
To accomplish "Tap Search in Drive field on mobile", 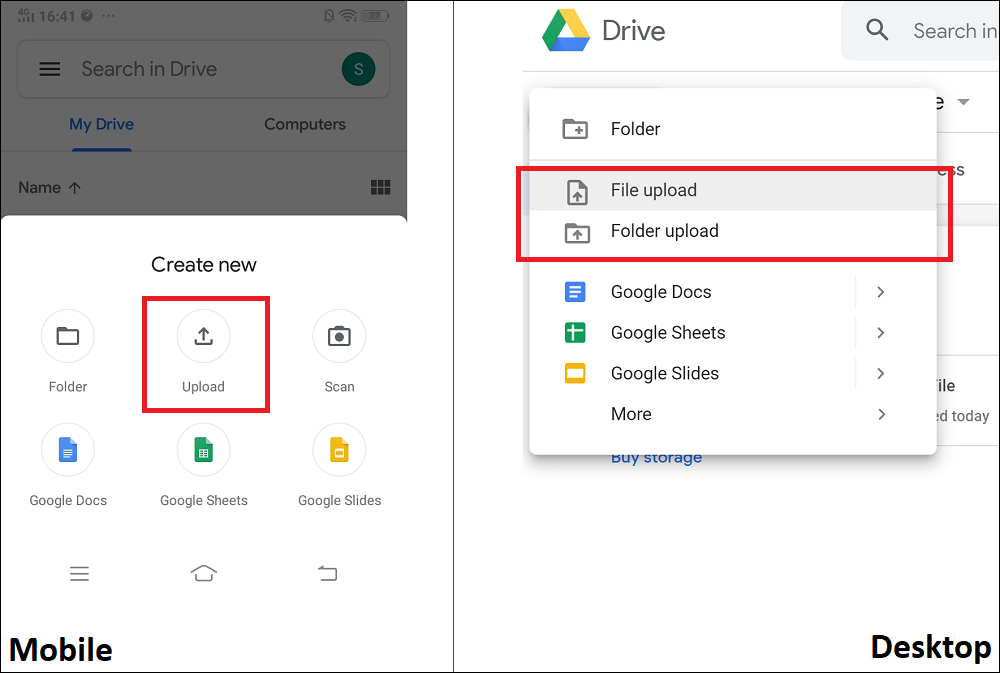I will [x=203, y=69].
